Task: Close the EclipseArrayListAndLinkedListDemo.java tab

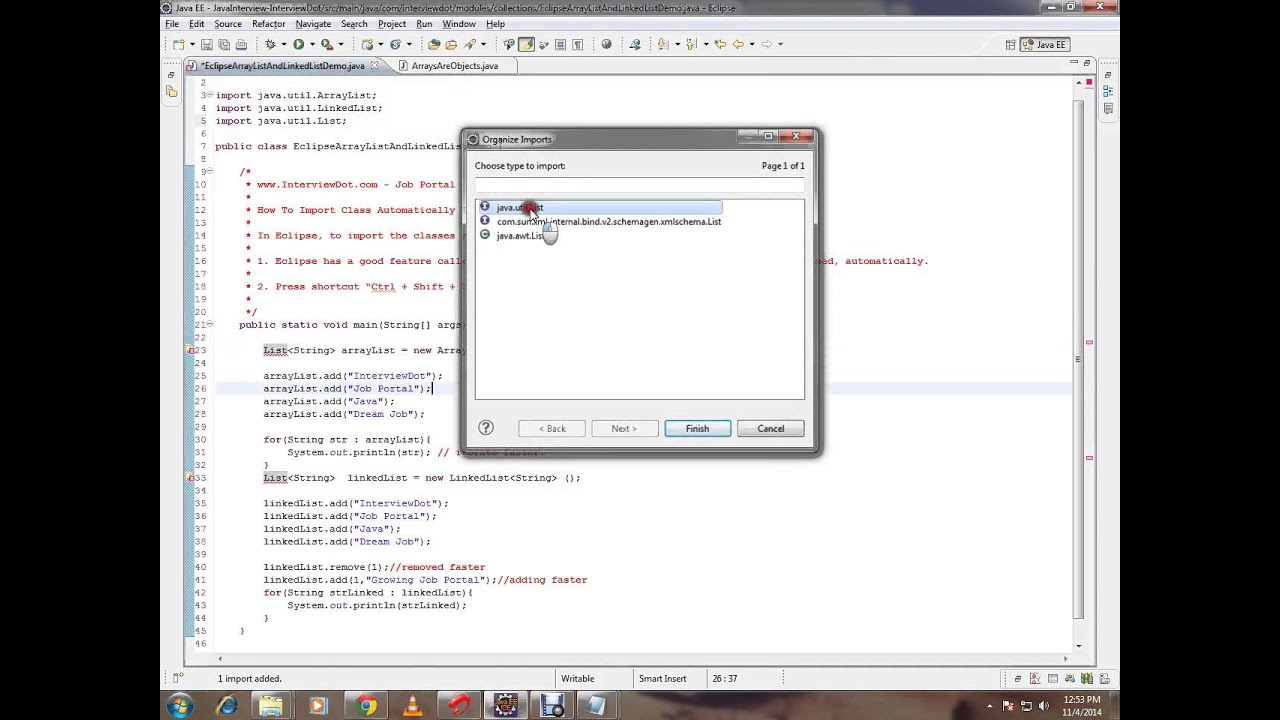Action: click(375, 66)
